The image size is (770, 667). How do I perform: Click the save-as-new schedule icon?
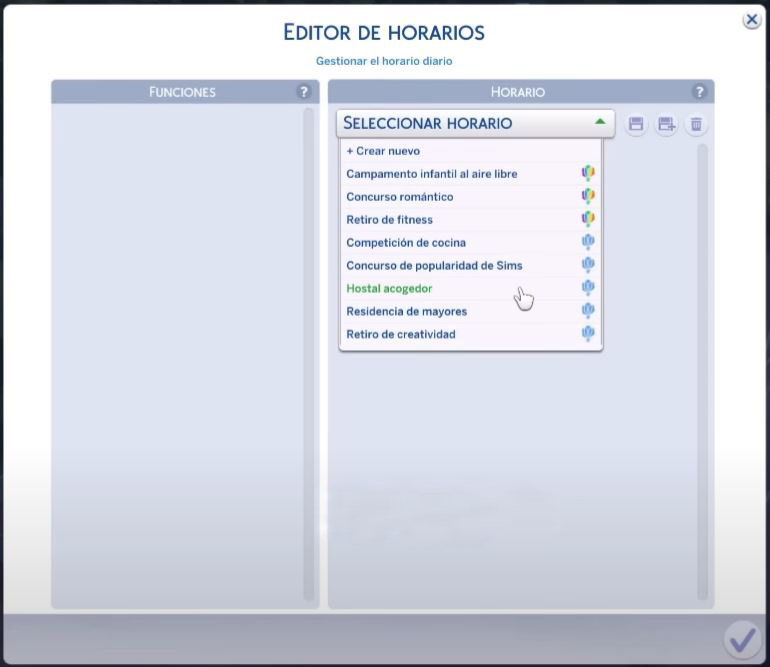tap(666, 124)
